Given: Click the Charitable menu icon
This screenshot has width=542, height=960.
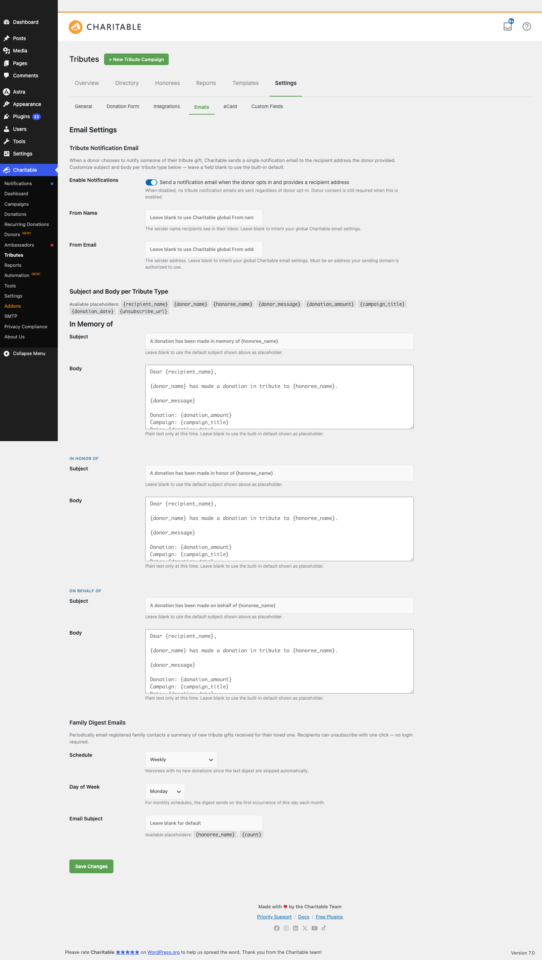Looking at the screenshot, I should tap(6, 170).
